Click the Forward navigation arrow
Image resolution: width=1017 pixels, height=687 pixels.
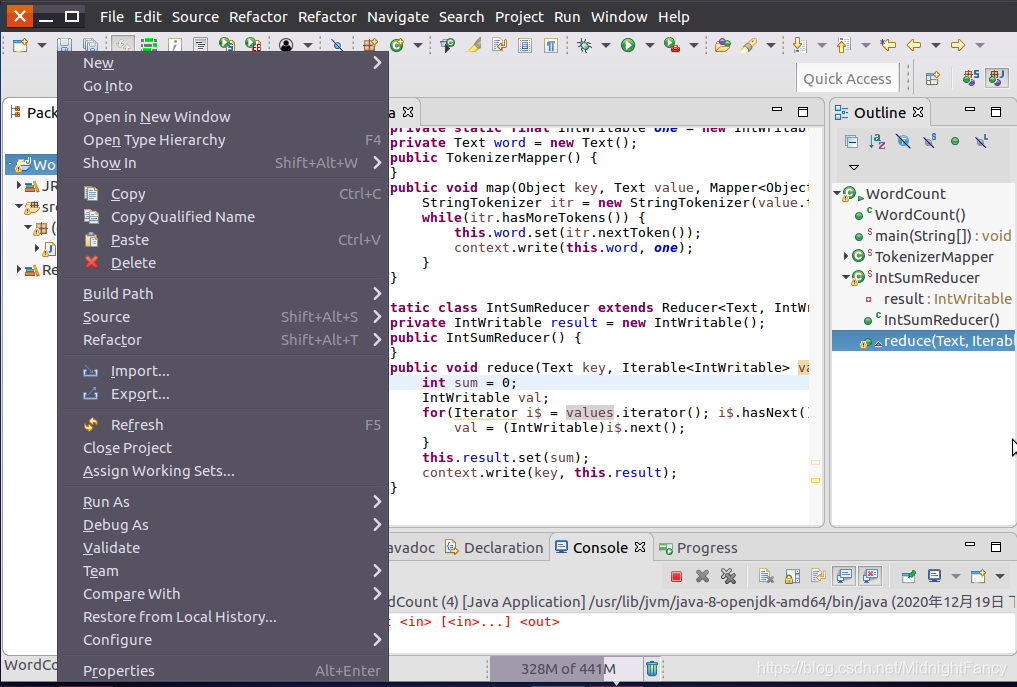pyautogui.click(x=957, y=45)
